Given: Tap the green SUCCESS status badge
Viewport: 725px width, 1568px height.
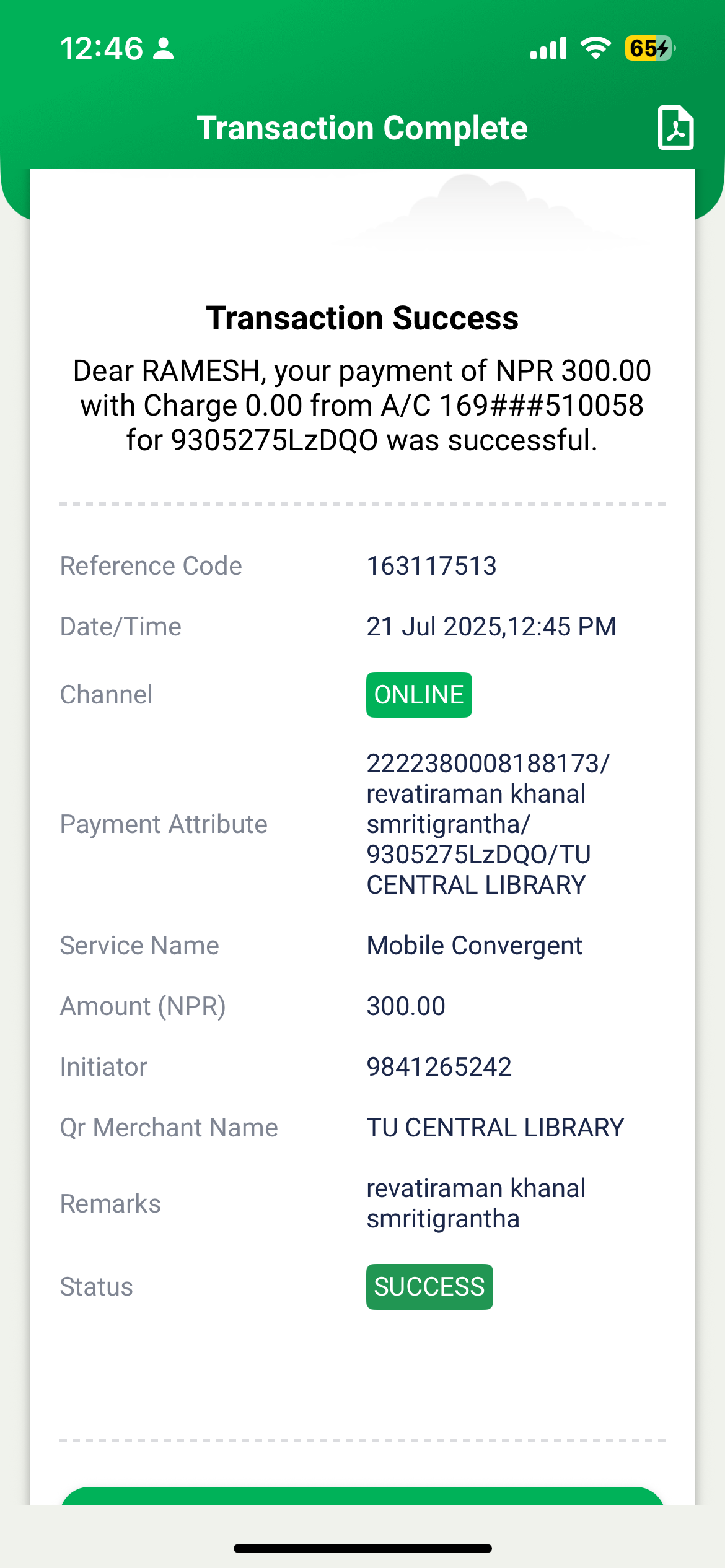Looking at the screenshot, I should (x=429, y=1287).
